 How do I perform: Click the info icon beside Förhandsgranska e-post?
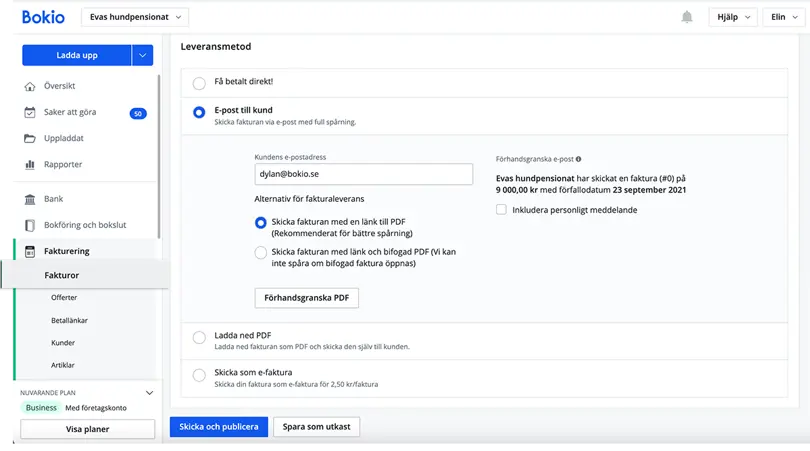coord(579,159)
